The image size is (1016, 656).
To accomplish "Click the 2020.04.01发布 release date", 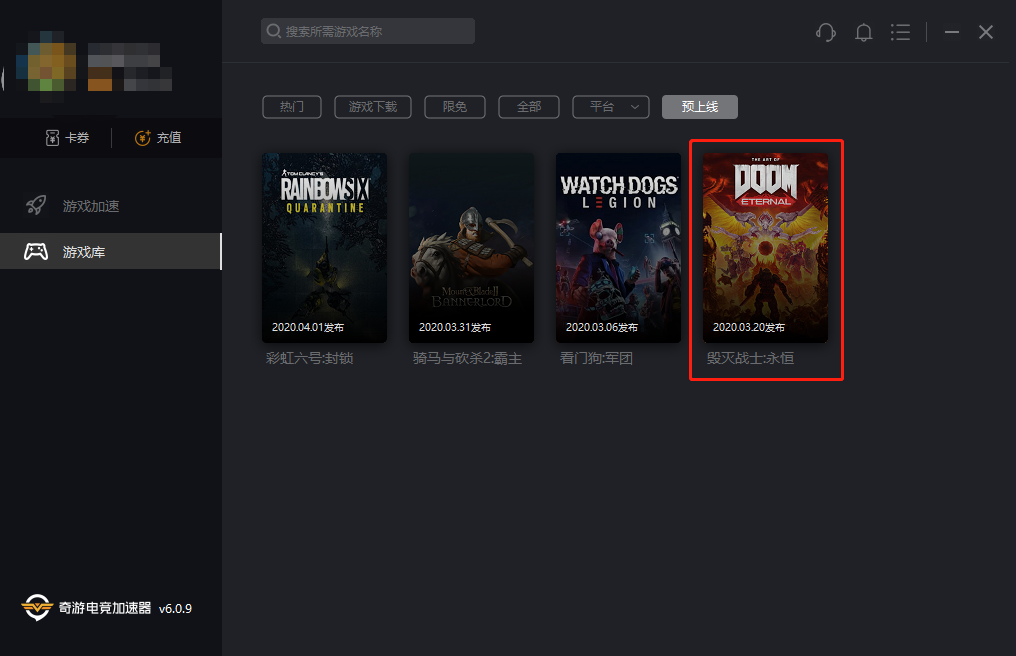I will [x=308, y=327].
